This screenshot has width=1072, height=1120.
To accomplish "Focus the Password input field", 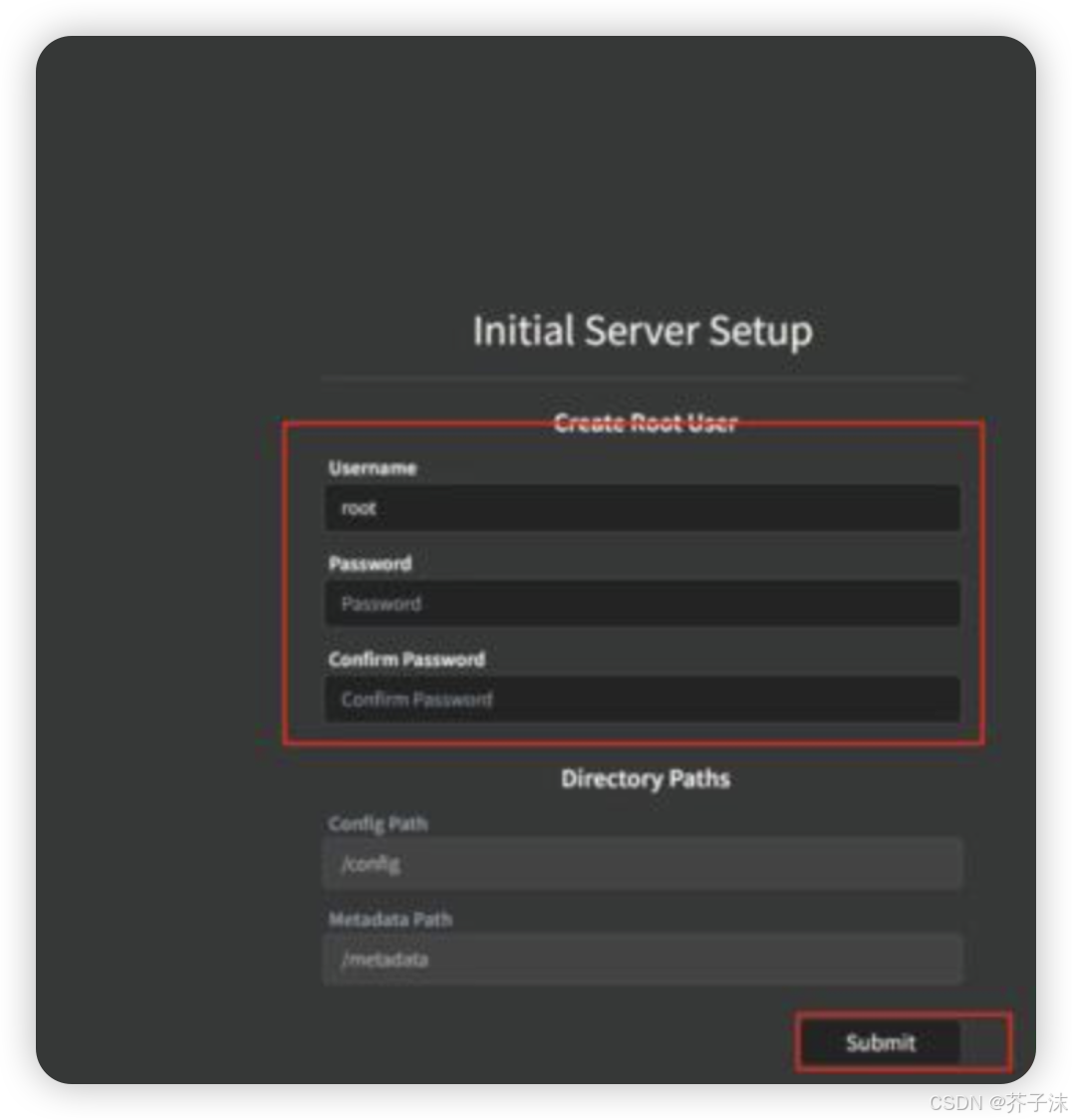I will [642, 604].
